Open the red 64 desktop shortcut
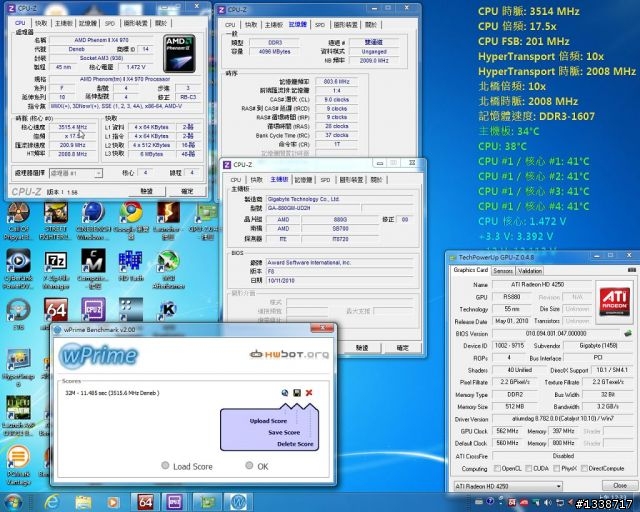 (x=56, y=310)
